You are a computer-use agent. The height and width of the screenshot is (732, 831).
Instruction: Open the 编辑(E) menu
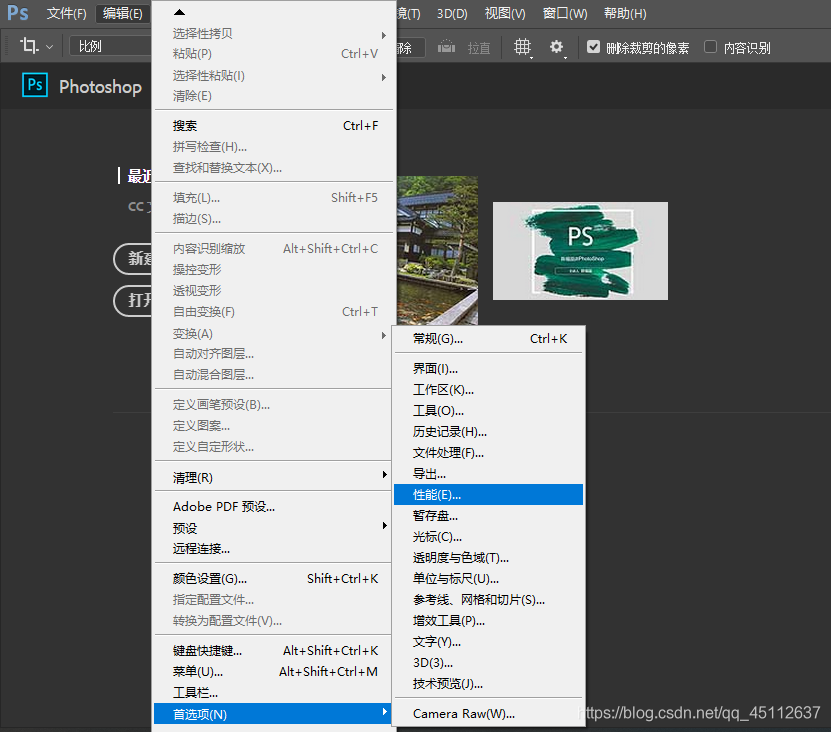point(122,13)
